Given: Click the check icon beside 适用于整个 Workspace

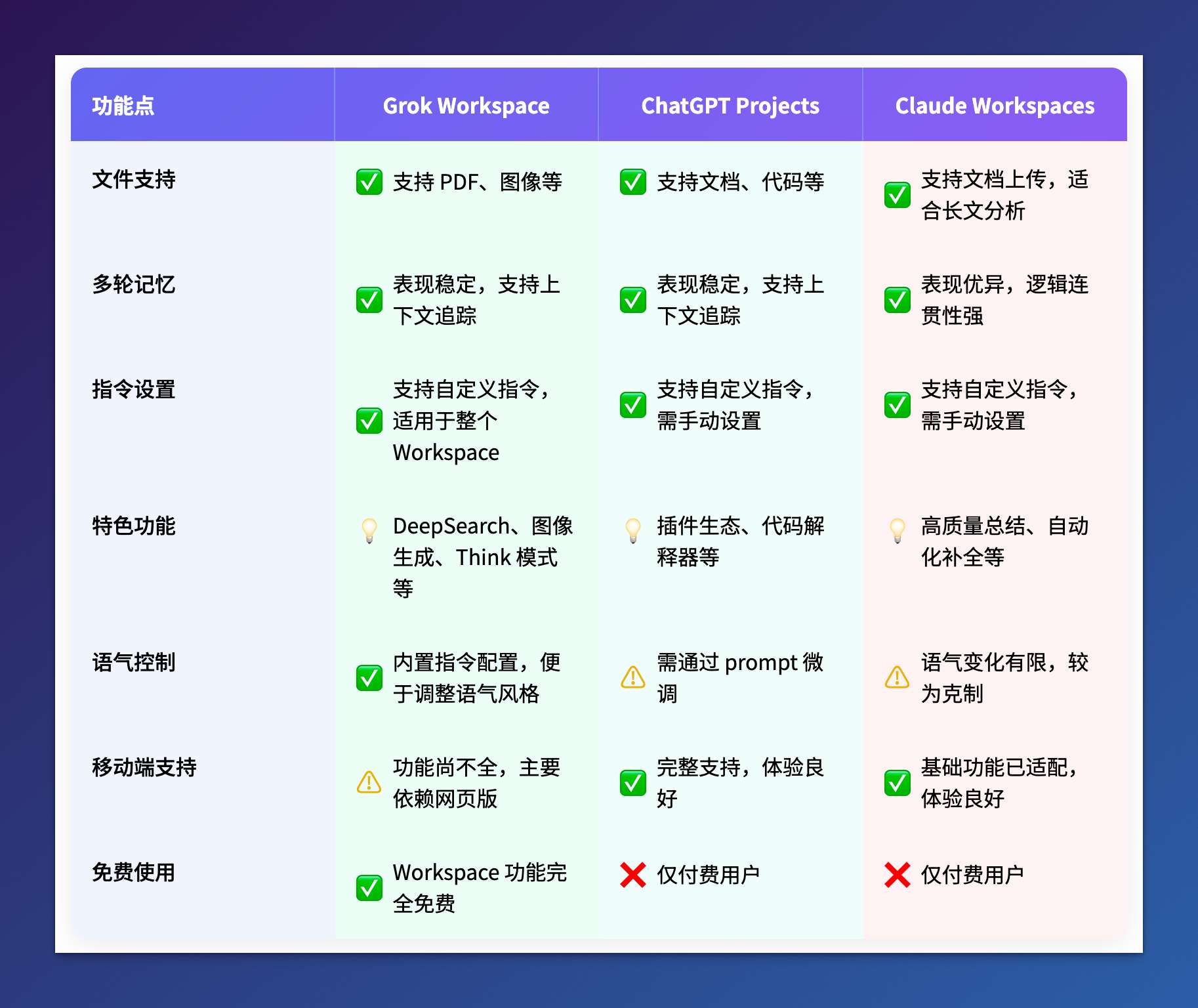Looking at the screenshot, I should (x=369, y=421).
